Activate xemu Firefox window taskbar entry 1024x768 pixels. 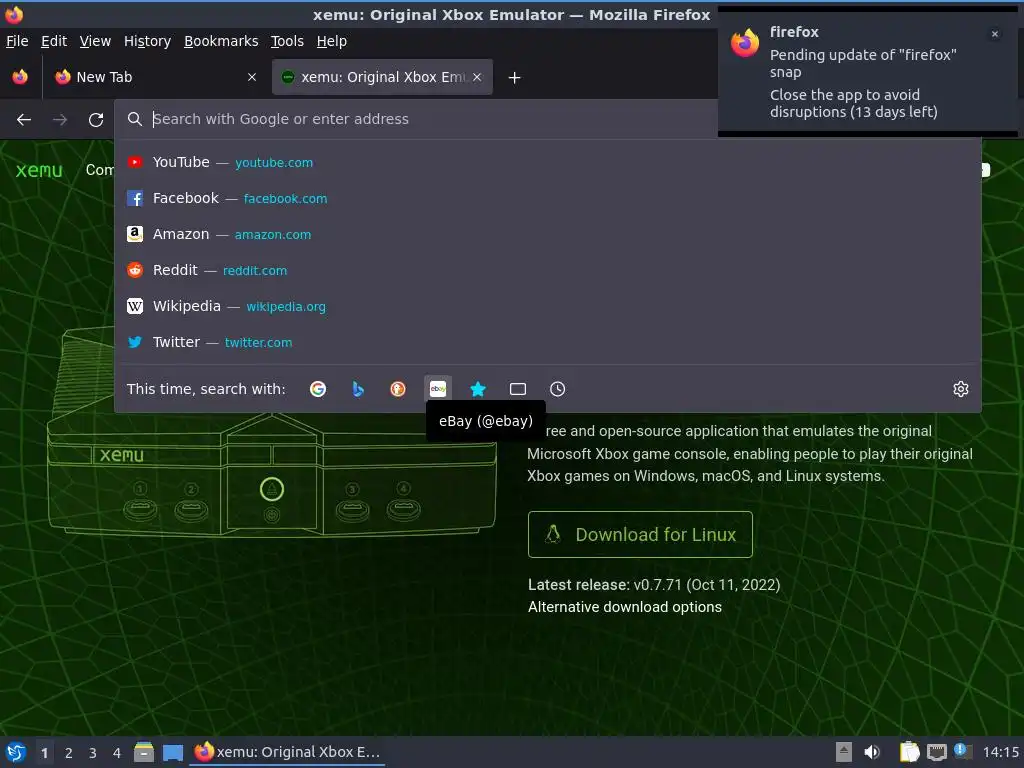pos(287,752)
